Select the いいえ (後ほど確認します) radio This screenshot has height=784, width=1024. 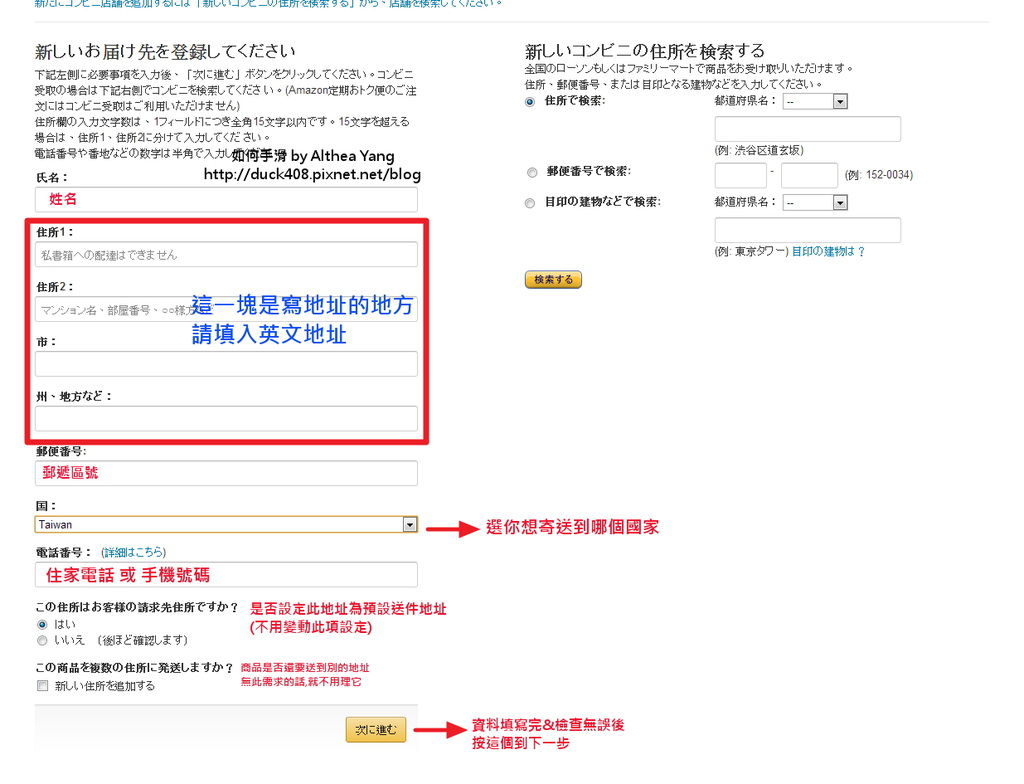[42, 640]
